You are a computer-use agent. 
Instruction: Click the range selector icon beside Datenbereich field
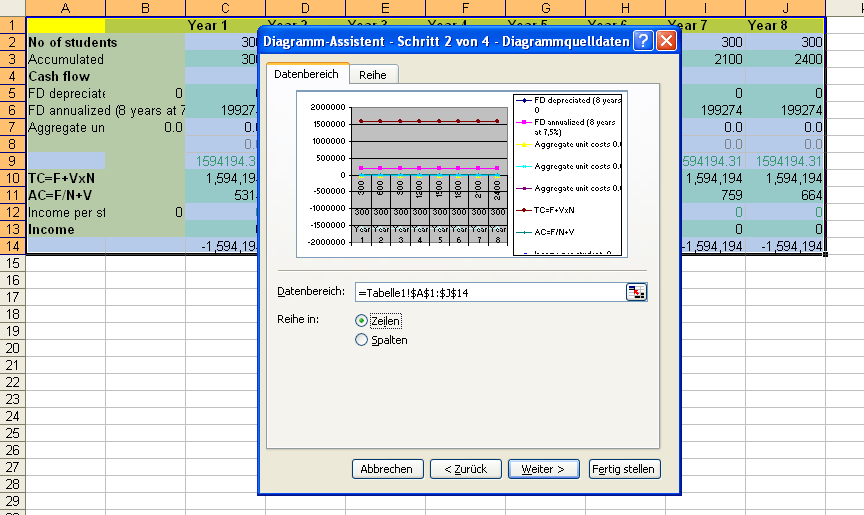click(636, 292)
